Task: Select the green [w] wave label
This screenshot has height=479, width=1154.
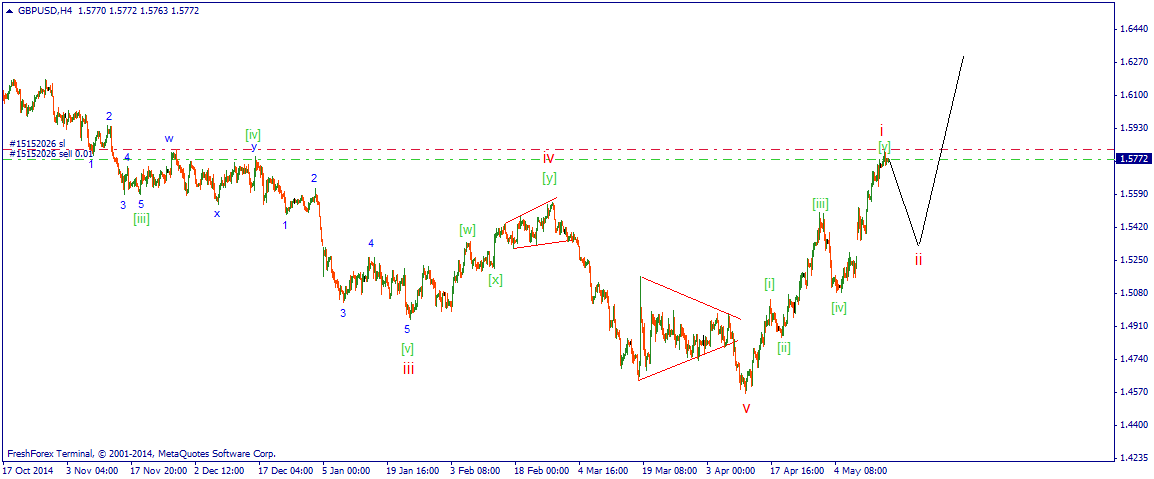Action: click(x=467, y=230)
